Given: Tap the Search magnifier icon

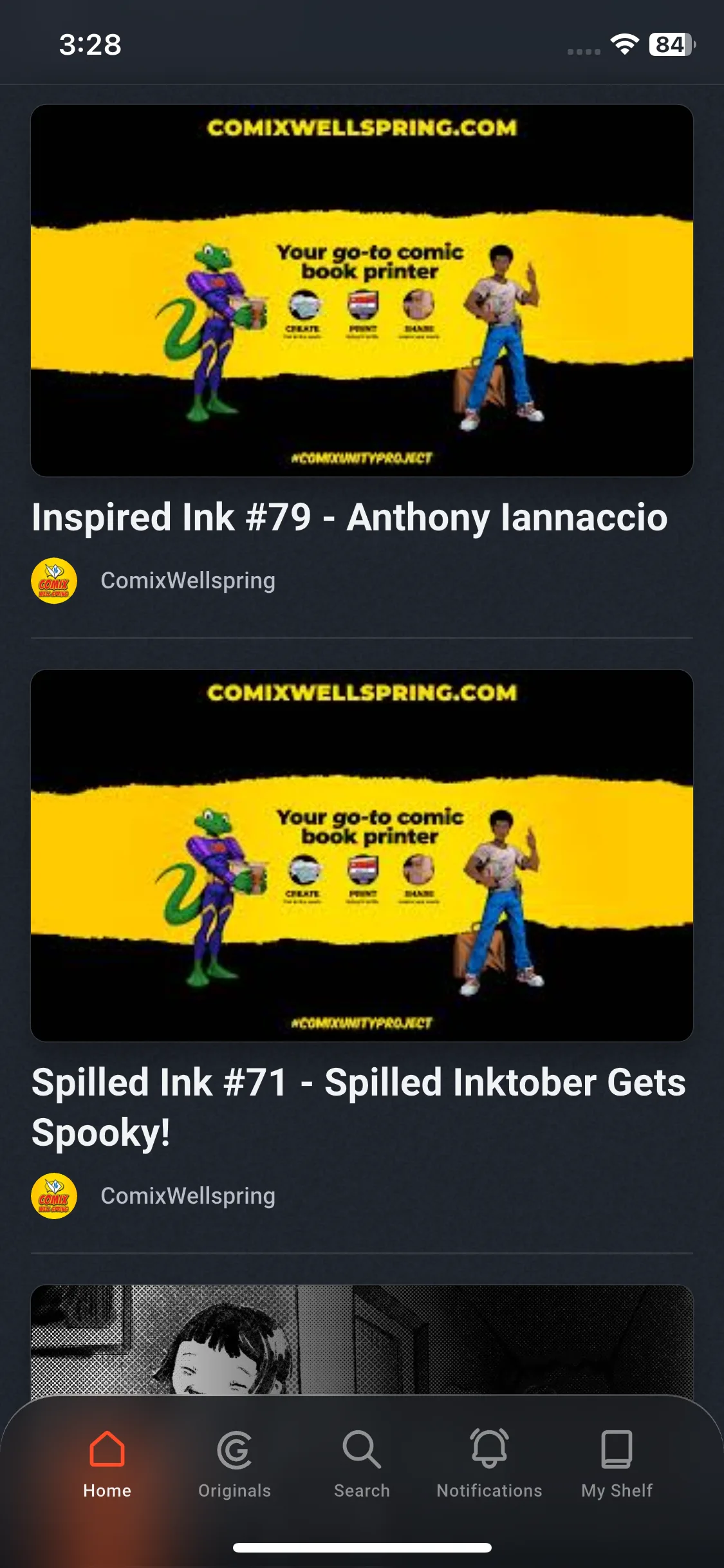Looking at the screenshot, I should click(362, 1450).
